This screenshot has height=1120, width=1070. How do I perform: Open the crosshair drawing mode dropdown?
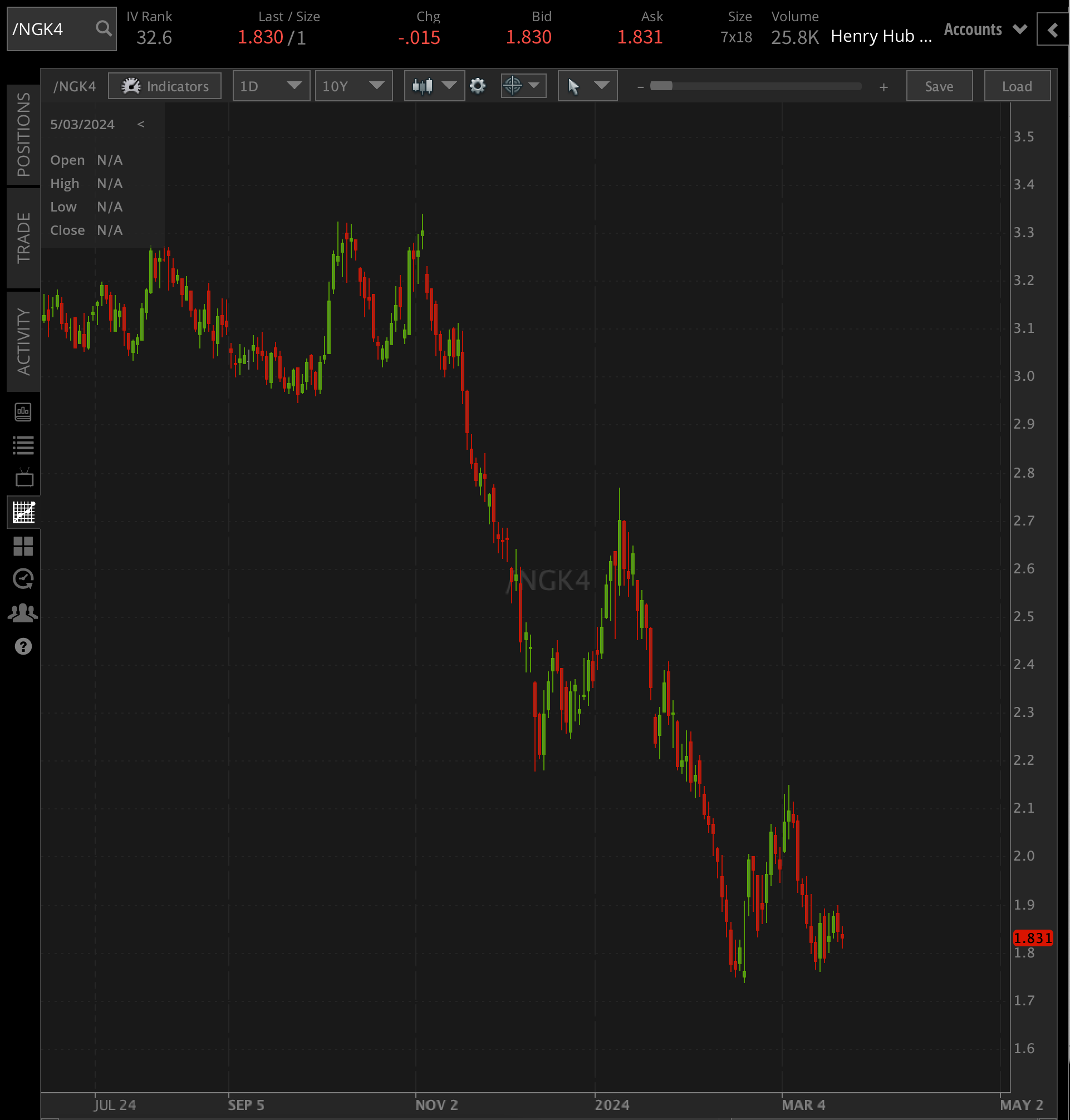point(523,86)
